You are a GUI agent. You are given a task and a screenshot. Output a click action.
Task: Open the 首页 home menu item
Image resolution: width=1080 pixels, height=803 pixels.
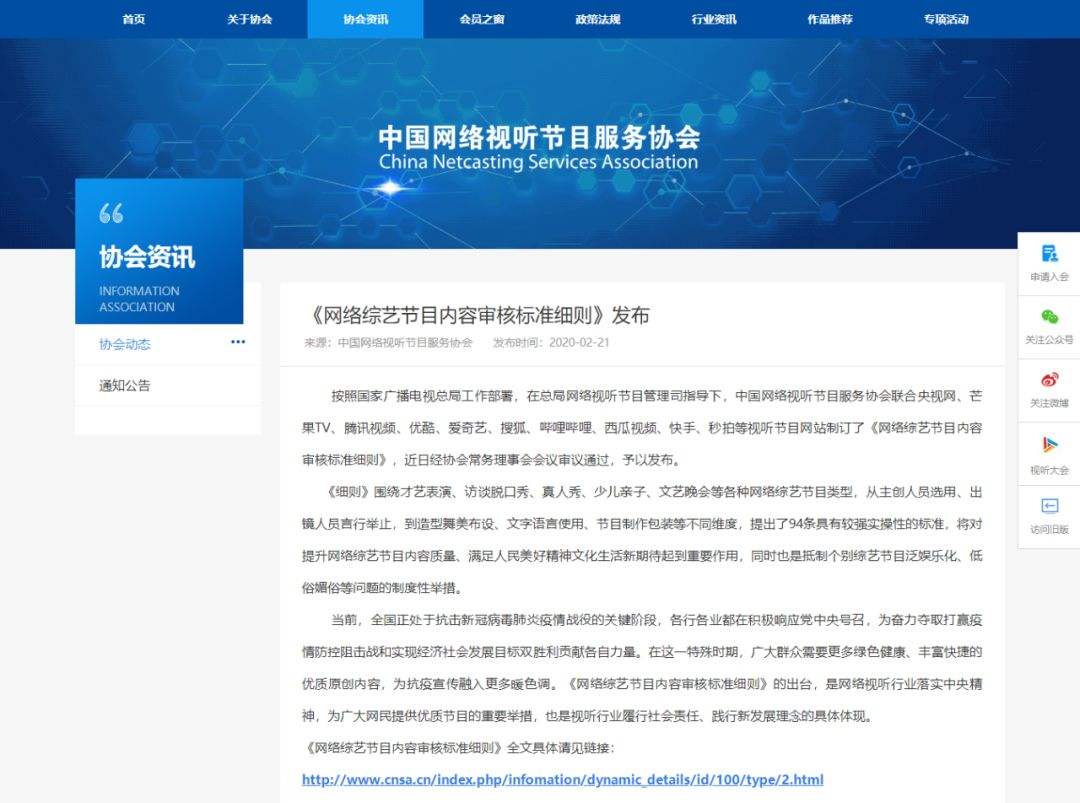point(133,18)
